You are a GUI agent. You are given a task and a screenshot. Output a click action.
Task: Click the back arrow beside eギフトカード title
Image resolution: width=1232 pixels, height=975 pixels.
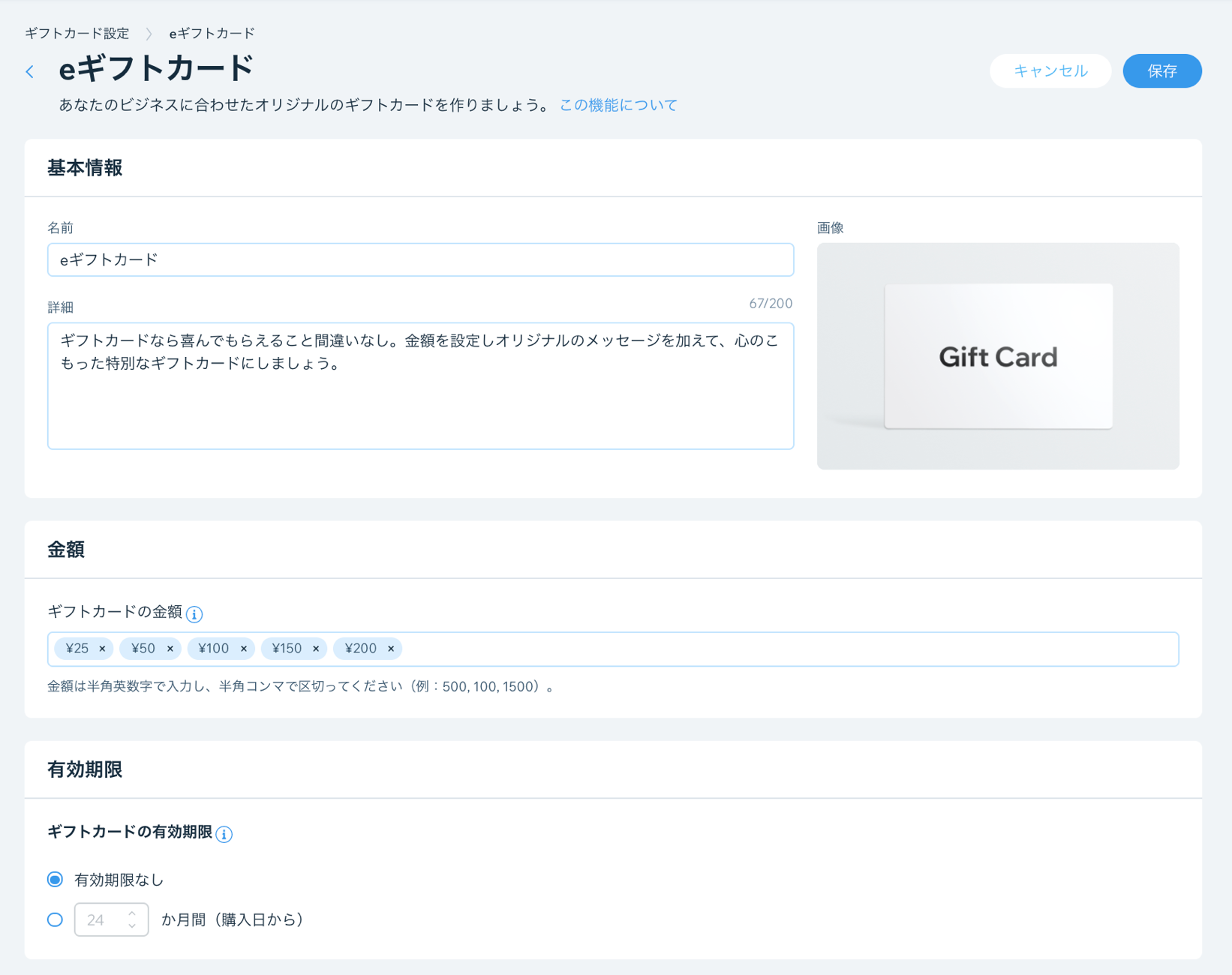[x=30, y=72]
